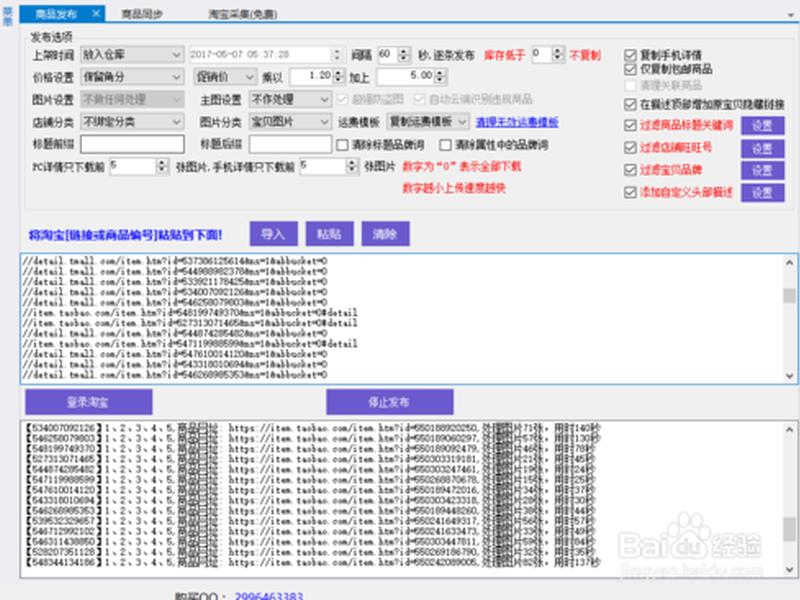Click the publish log scrollbar thumb
The image size is (800, 600).
pyautogui.click(x=789, y=529)
